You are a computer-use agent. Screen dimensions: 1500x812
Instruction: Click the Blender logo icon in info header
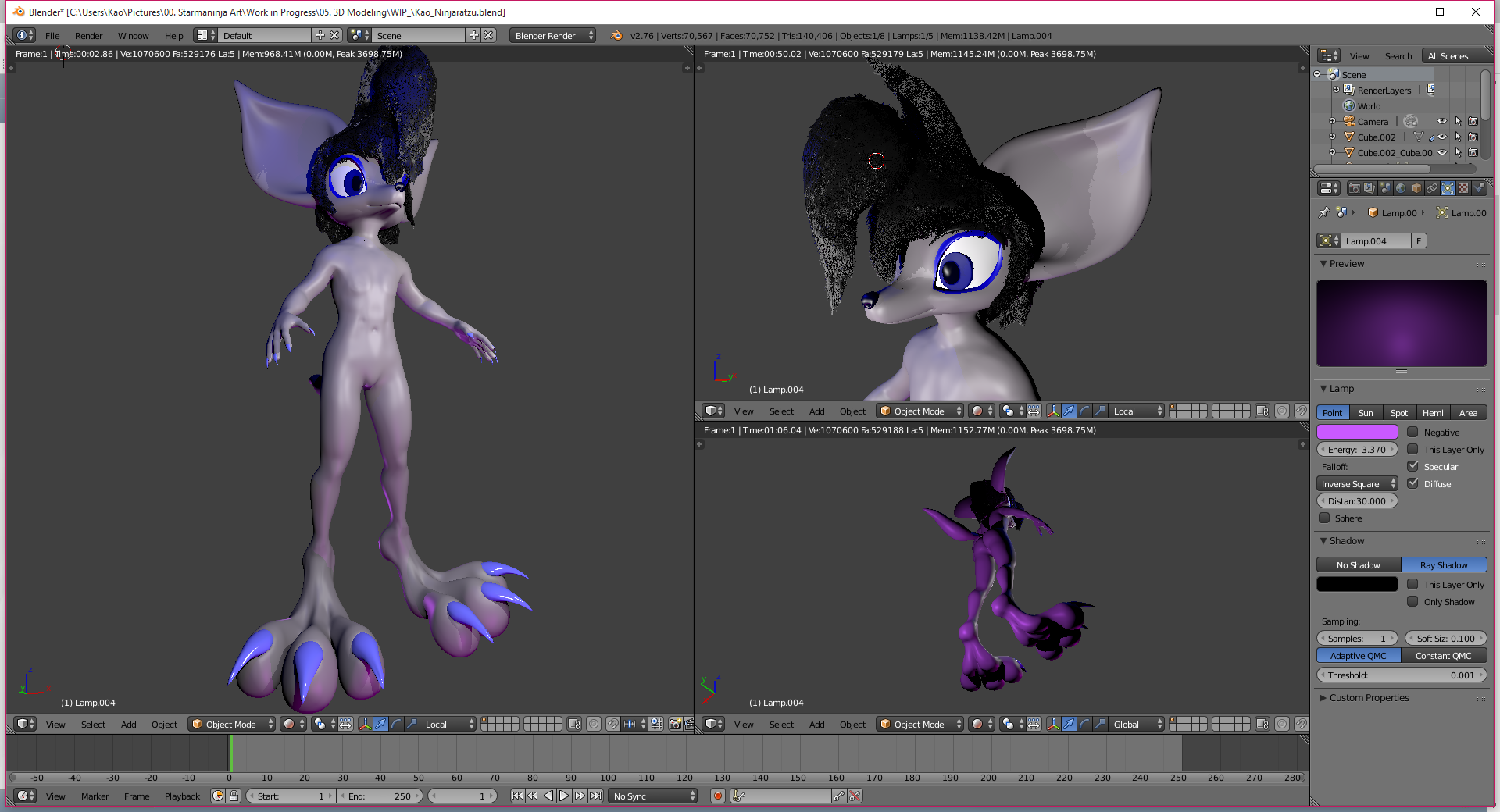click(616, 35)
